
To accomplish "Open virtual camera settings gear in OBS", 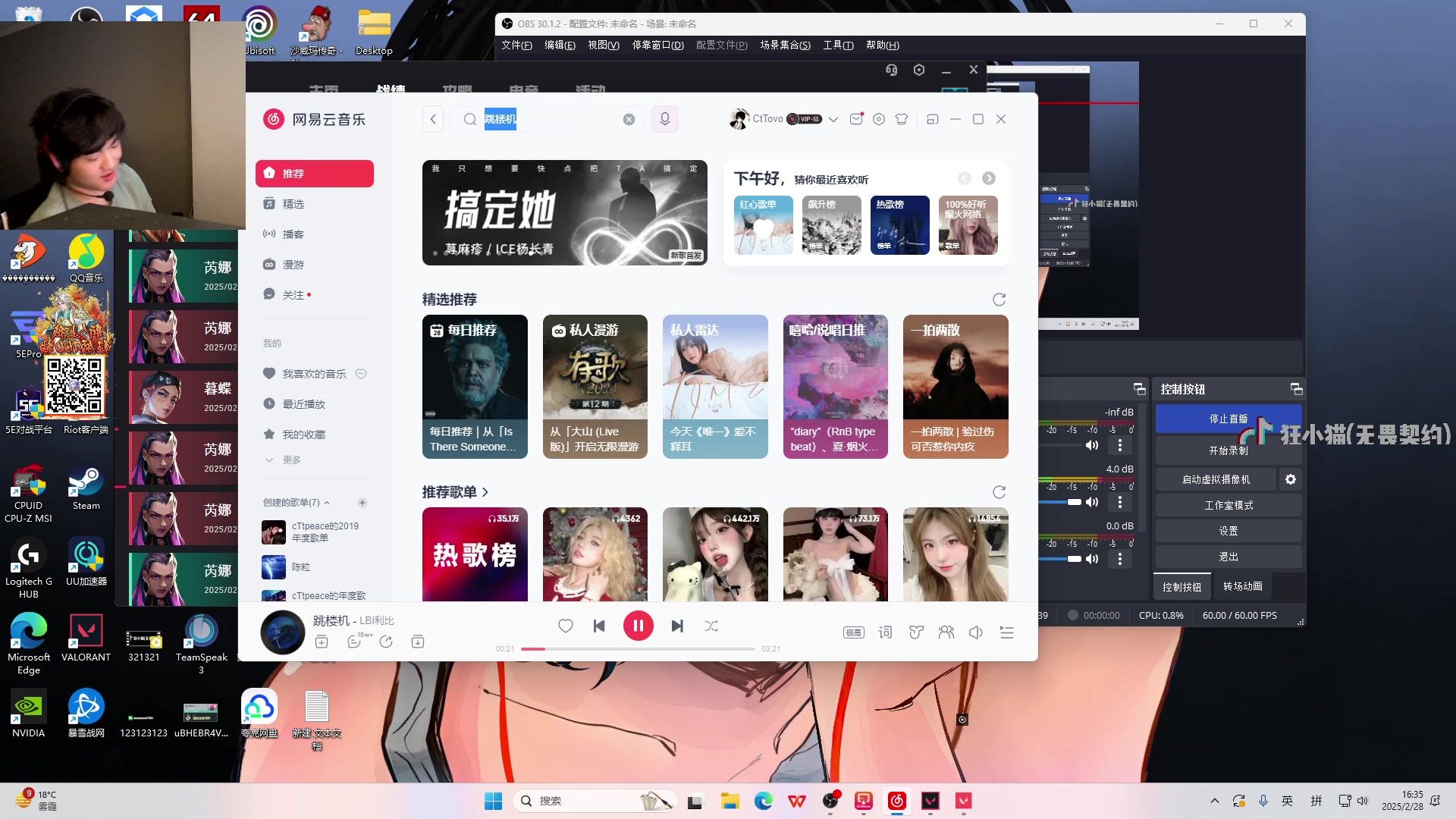I will [x=1291, y=479].
